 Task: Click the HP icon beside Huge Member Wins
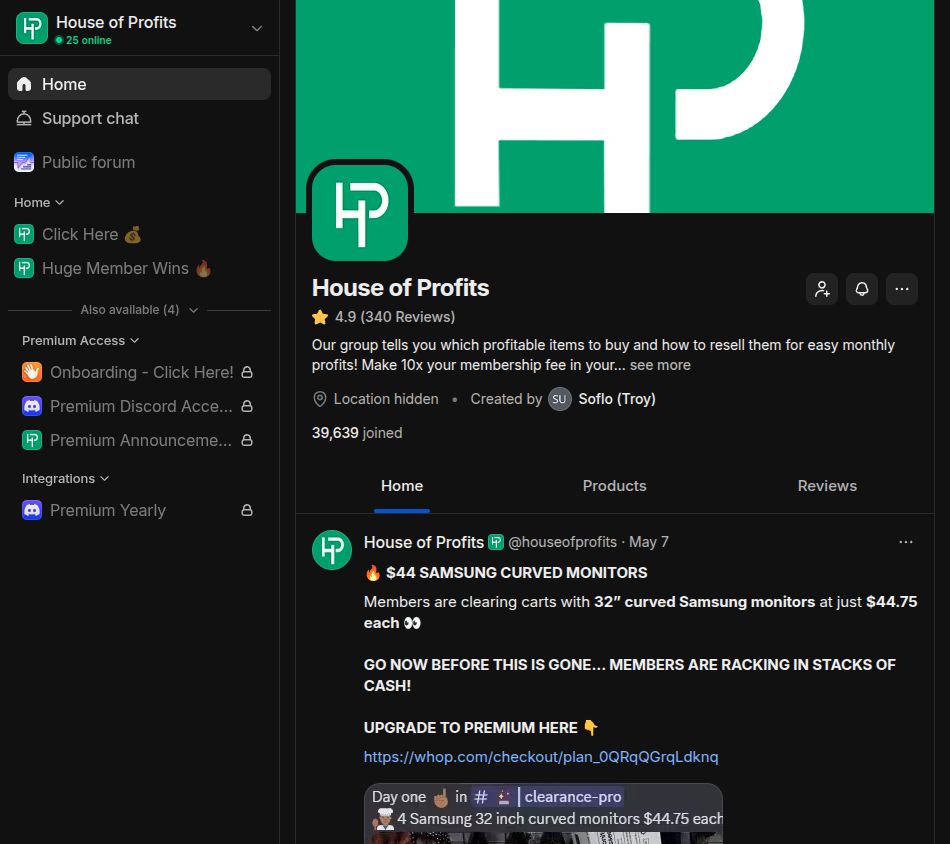24,268
